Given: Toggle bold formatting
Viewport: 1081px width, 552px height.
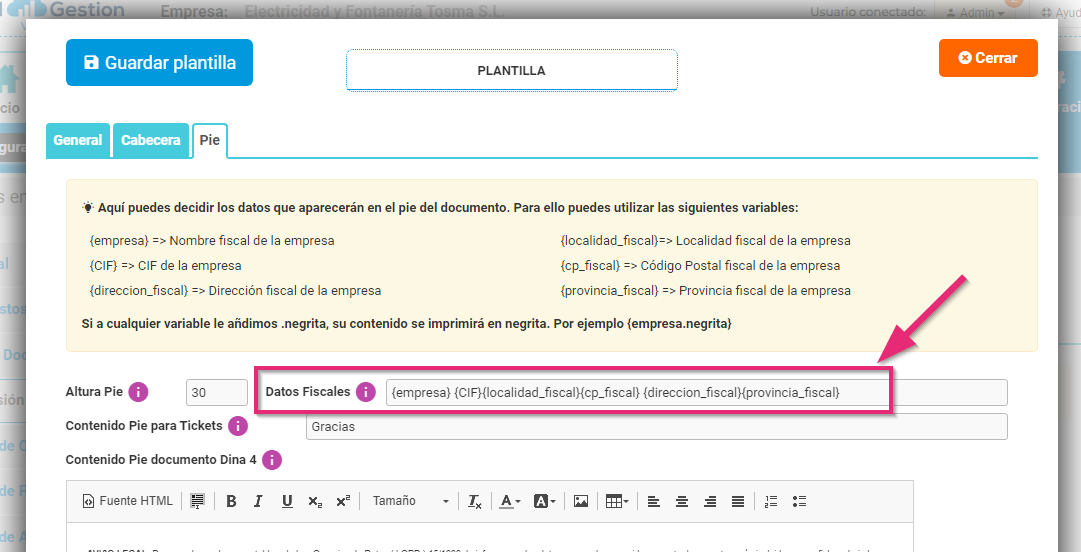Looking at the screenshot, I should [232, 501].
